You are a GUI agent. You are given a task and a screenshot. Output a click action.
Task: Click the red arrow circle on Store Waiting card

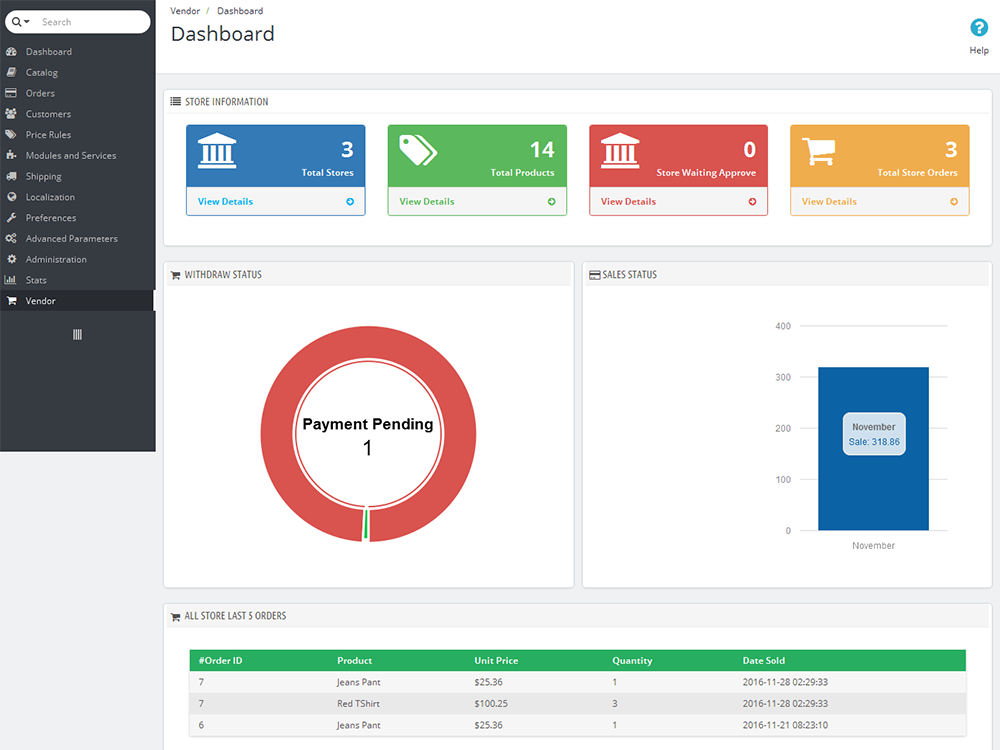[x=753, y=202]
